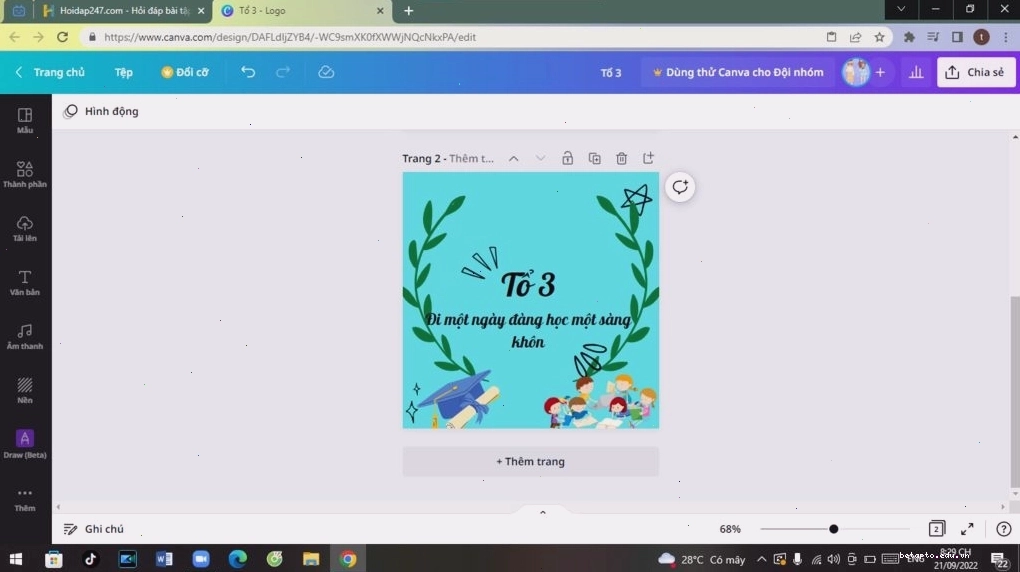Share design with Chia sẻ button
This screenshot has width=1020, height=572.
pyautogui.click(x=976, y=72)
